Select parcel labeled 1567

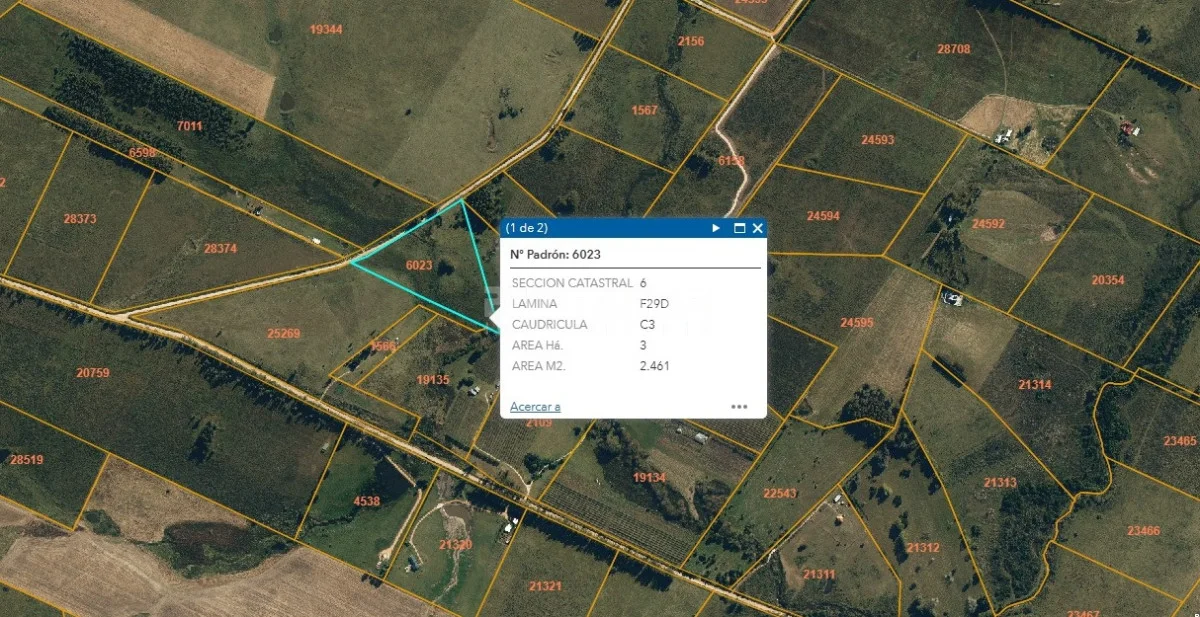click(x=645, y=110)
